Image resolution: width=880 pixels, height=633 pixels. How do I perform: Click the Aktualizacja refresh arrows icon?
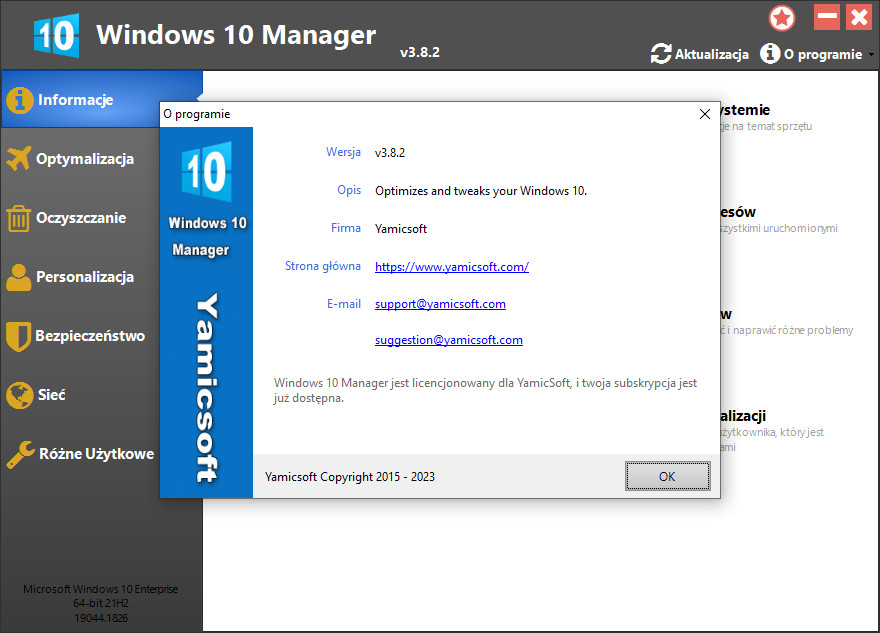[x=661, y=54]
